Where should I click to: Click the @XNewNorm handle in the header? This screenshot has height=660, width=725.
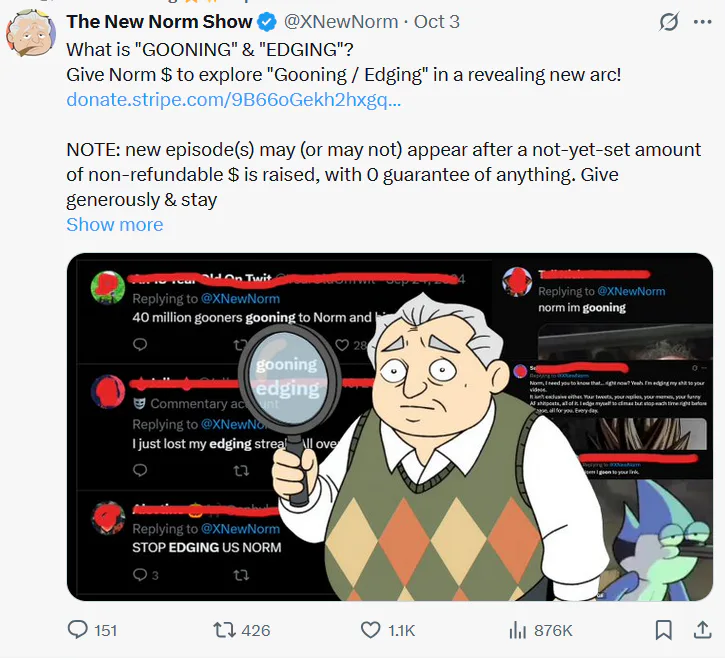(x=341, y=21)
